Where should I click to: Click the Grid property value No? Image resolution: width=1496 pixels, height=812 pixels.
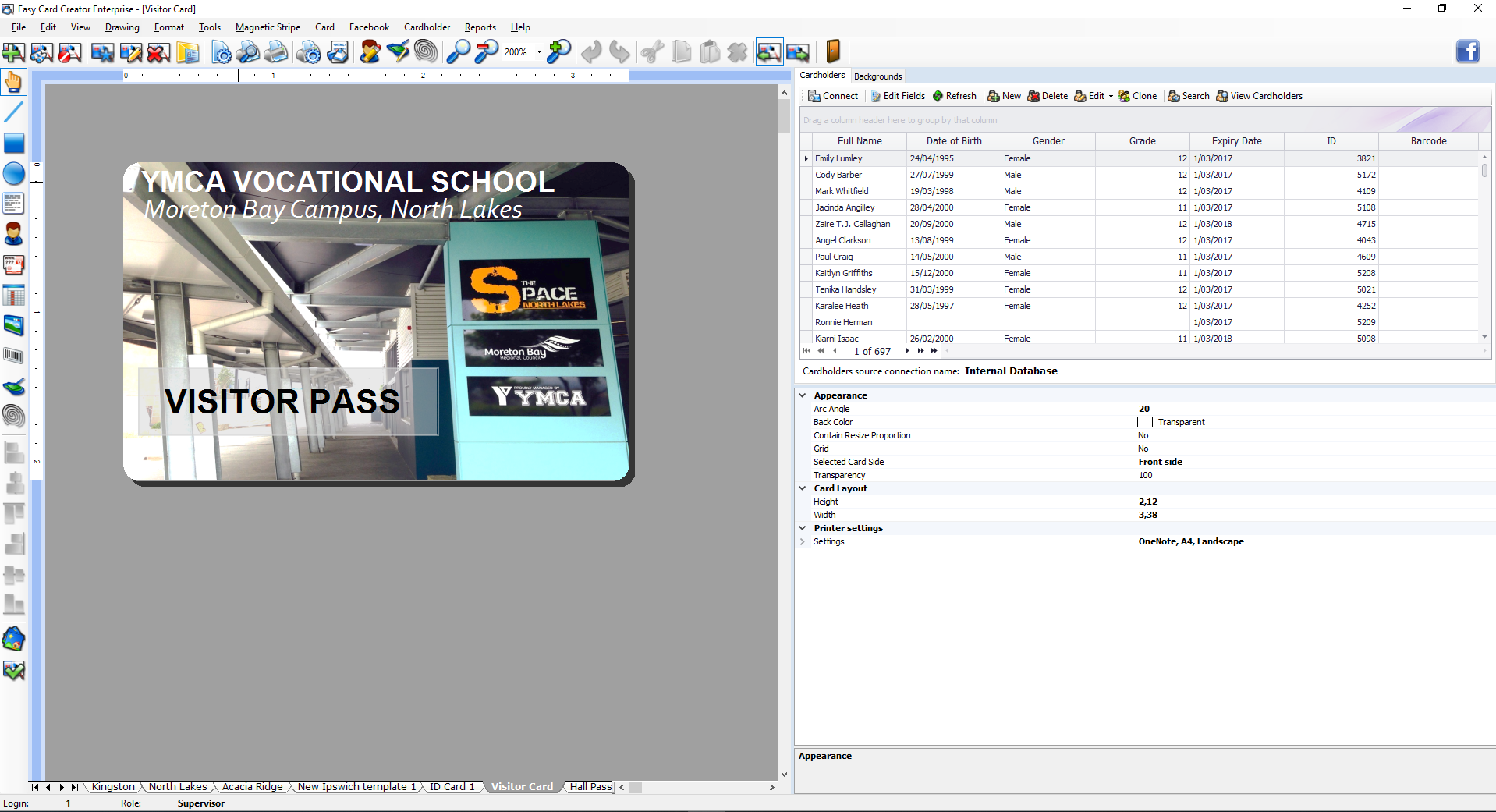coord(1143,449)
